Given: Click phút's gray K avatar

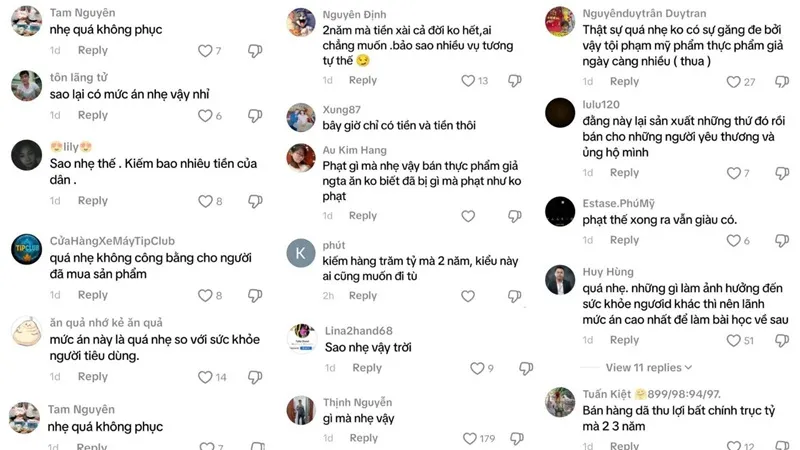Looking at the screenshot, I should [x=300, y=252].
